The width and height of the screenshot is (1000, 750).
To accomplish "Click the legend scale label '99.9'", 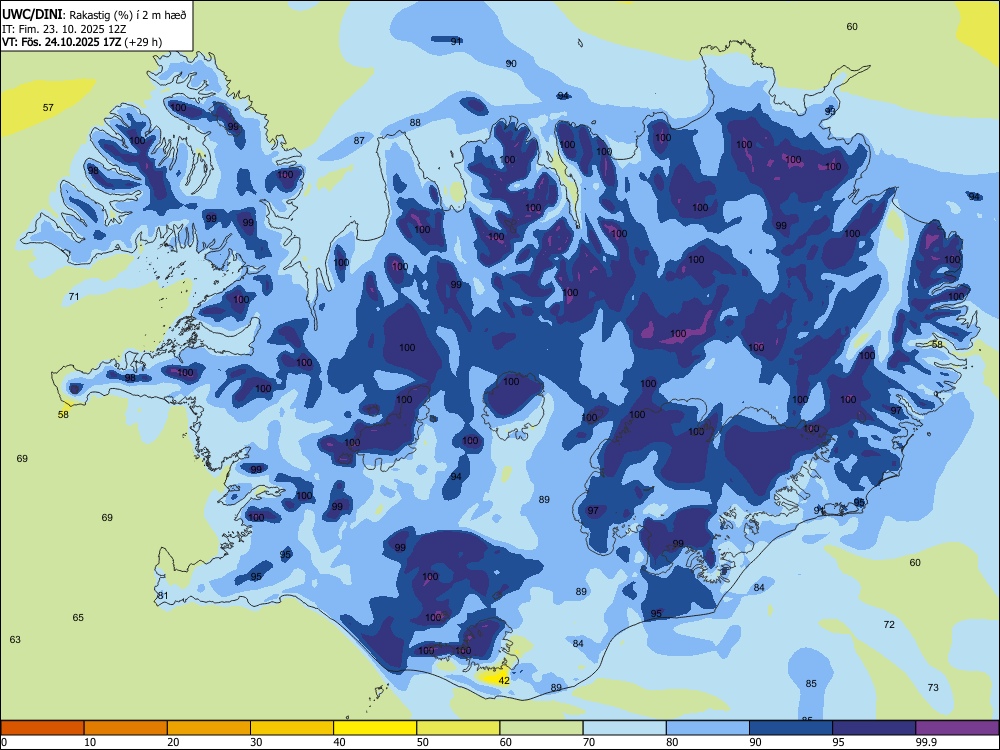I will tap(925, 742).
